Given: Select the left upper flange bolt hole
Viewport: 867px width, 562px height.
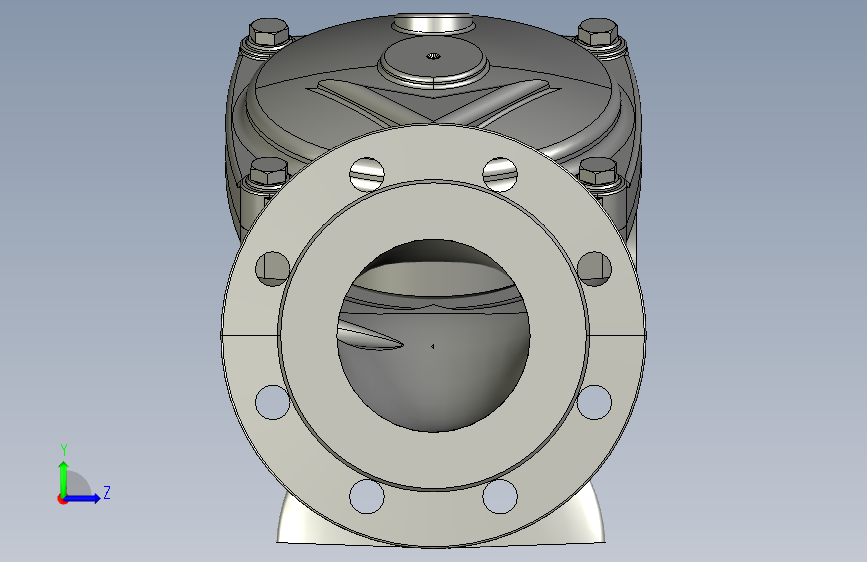Looking at the screenshot, I should coord(273,269).
